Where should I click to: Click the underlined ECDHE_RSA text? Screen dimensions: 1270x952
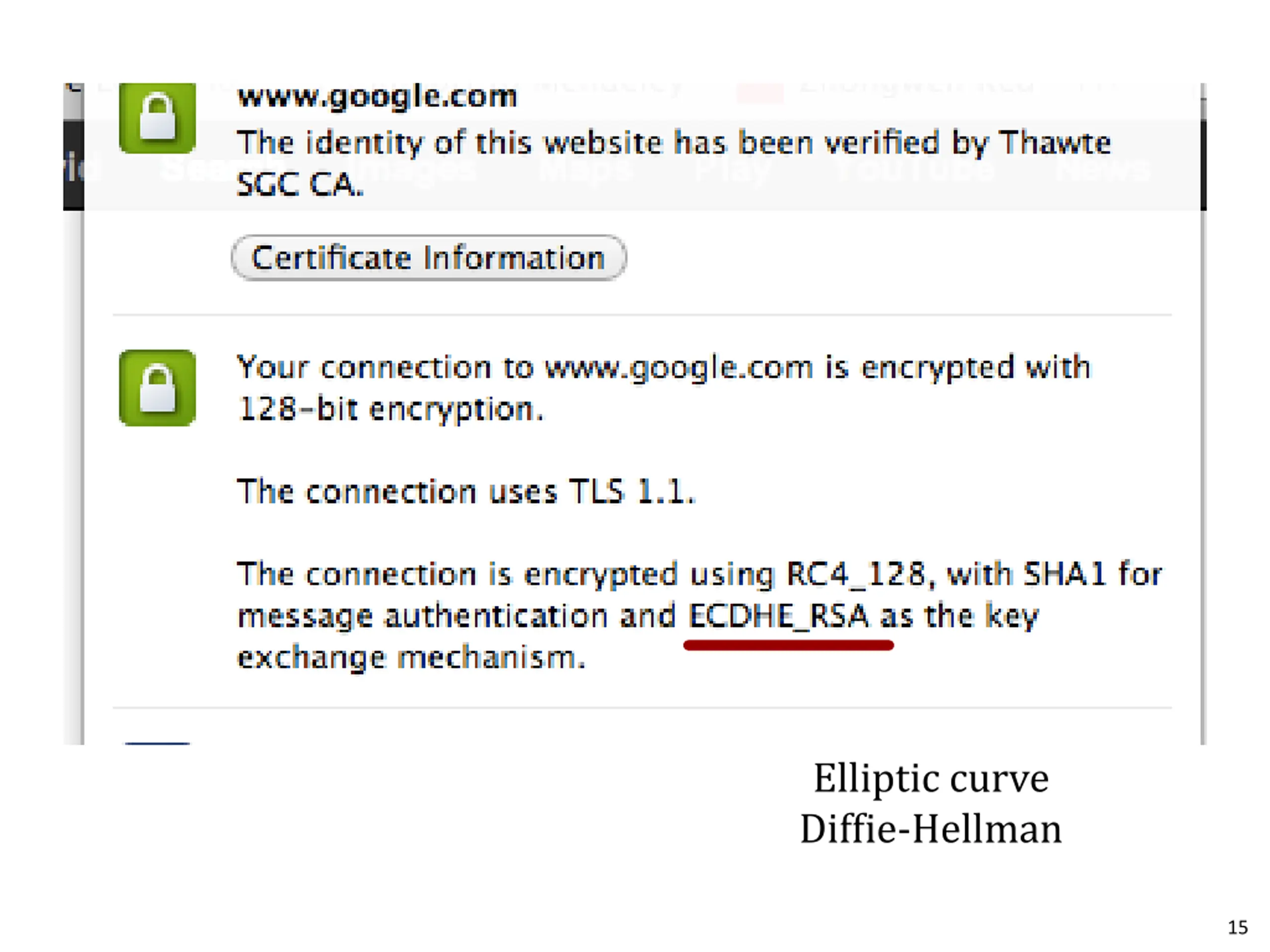tap(778, 616)
